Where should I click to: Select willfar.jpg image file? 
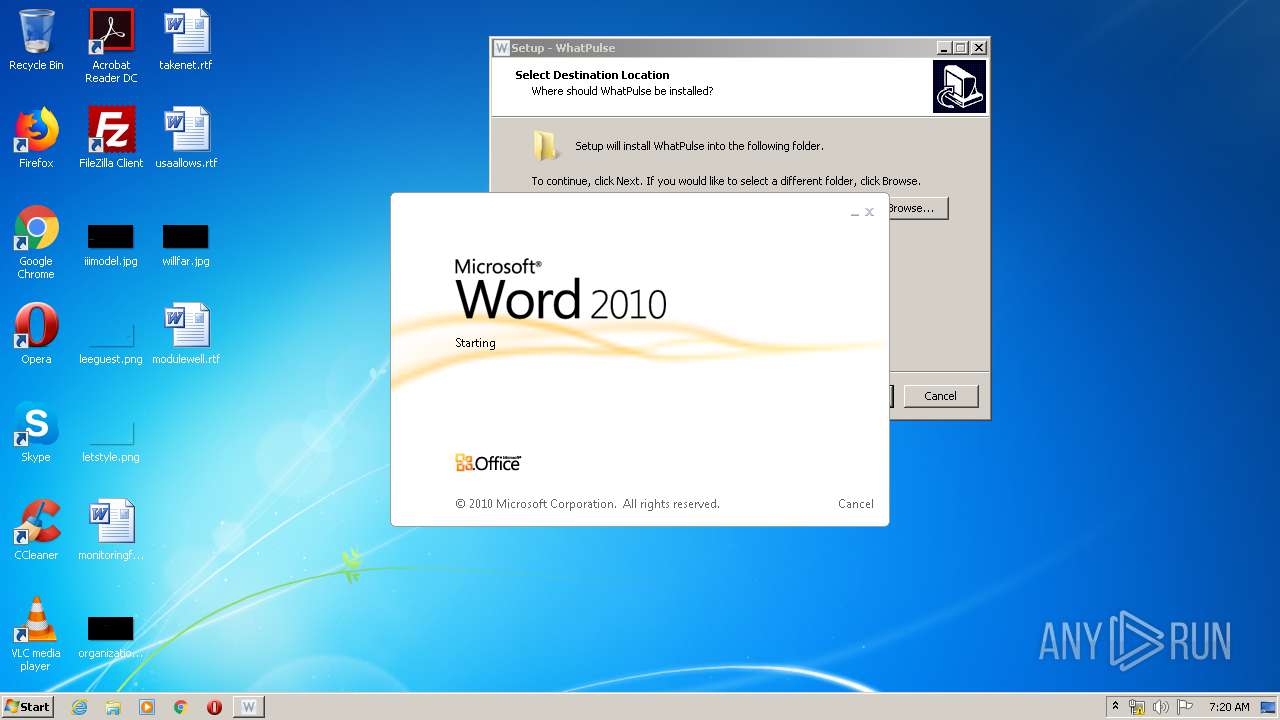(x=186, y=246)
